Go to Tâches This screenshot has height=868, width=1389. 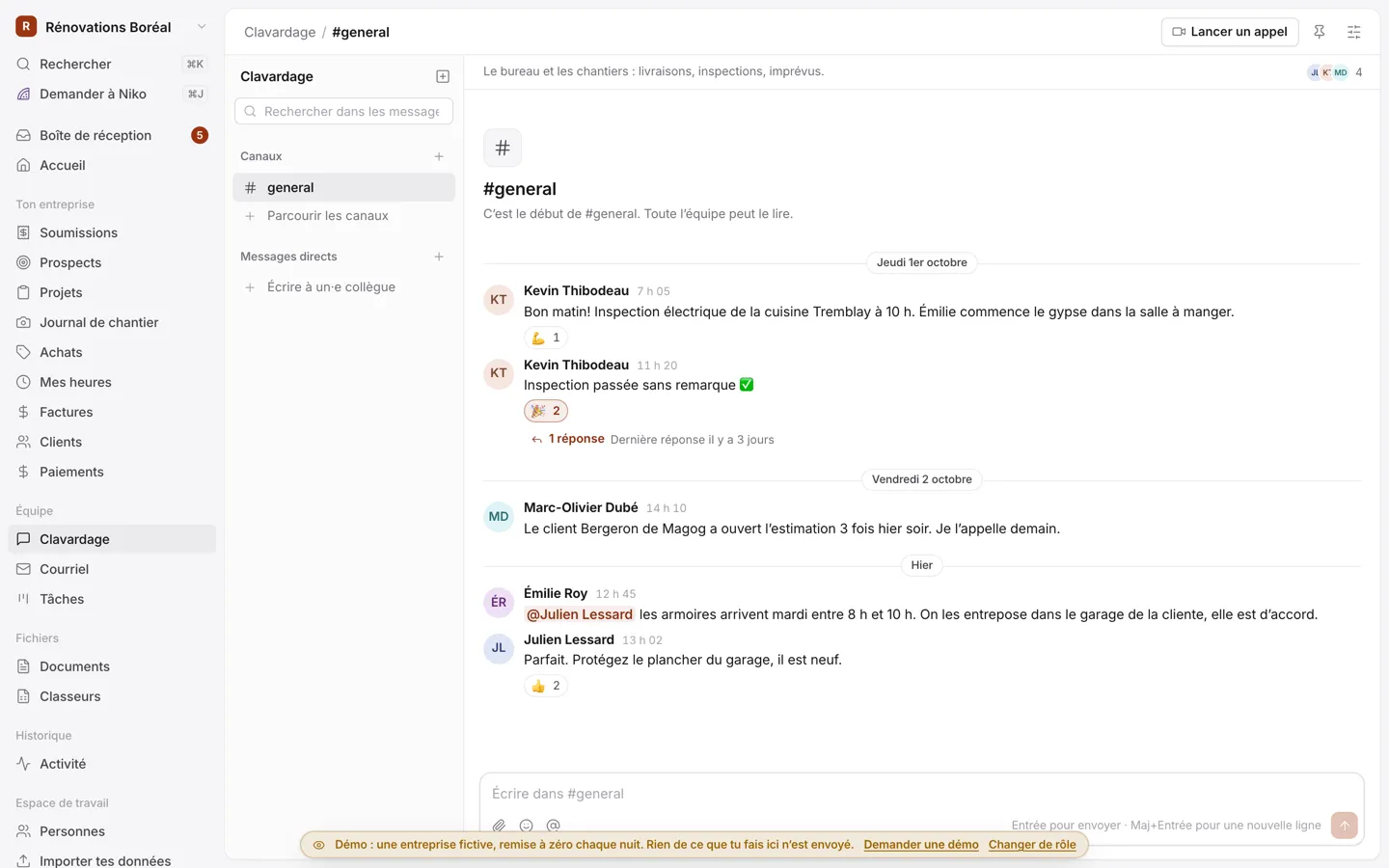[x=112, y=599]
